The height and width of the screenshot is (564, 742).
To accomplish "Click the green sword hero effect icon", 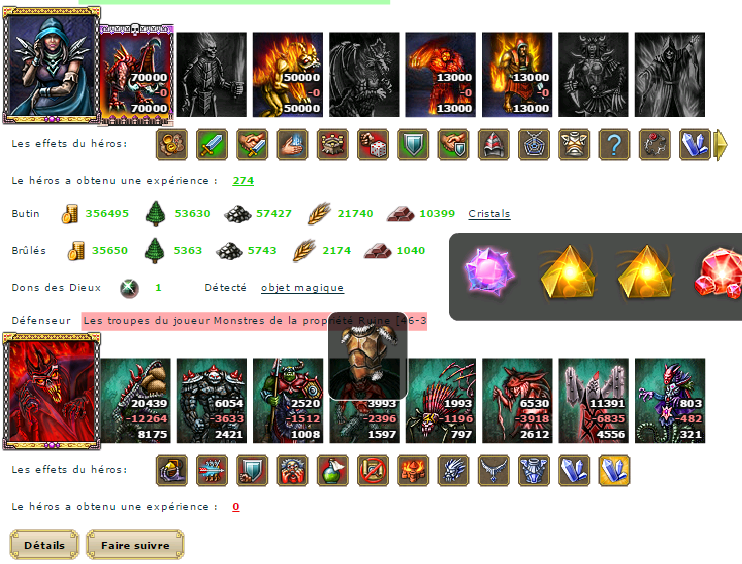I will [x=212, y=144].
